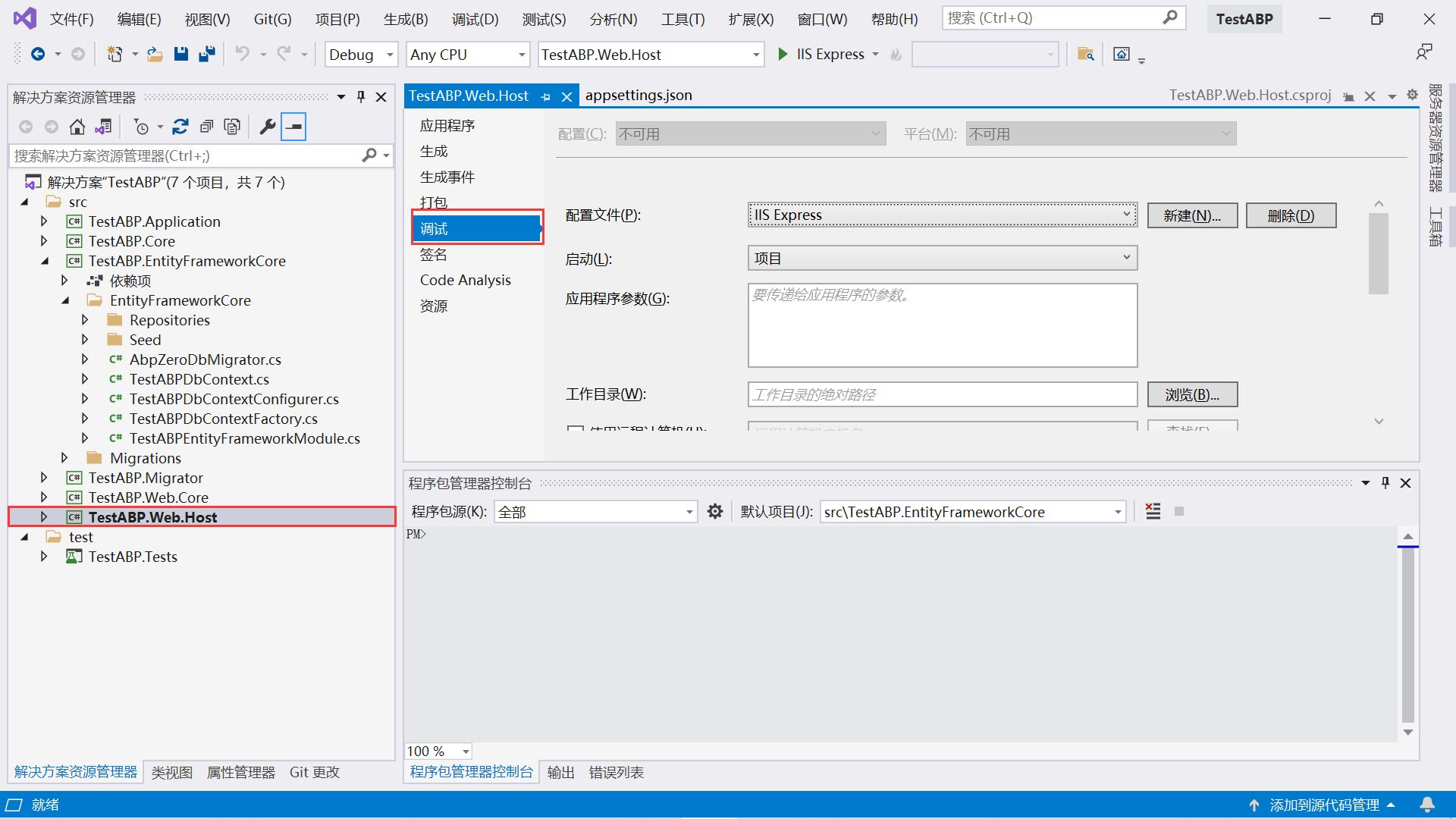Open the 100 % zoom dropdown
Screen dimensions: 1456x819
tap(438, 751)
